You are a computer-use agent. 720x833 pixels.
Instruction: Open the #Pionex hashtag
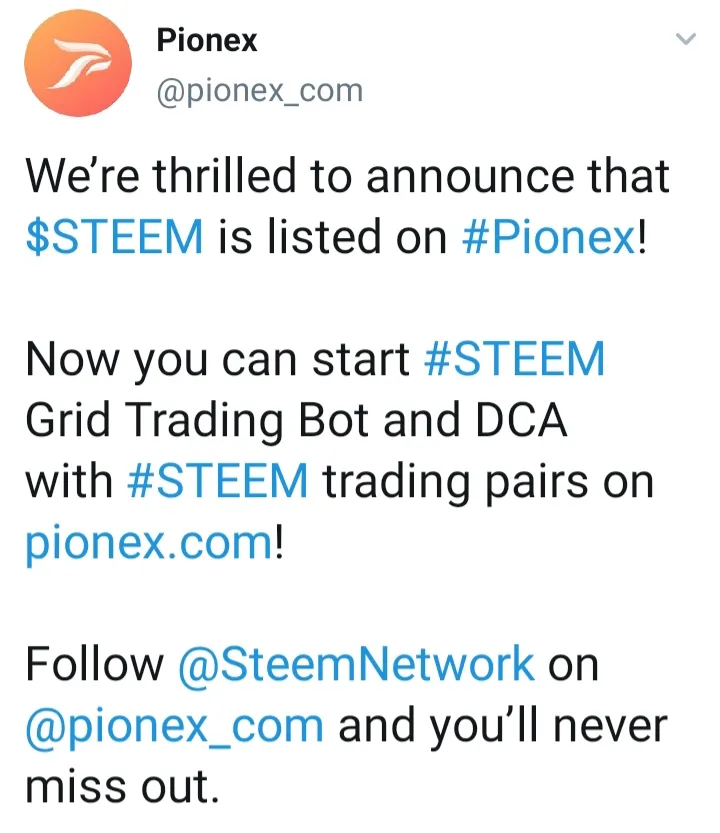tap(548, 236)
